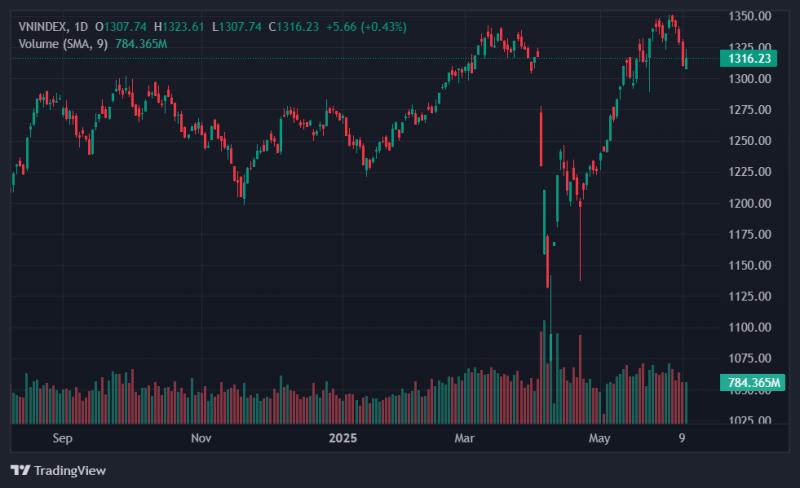Select the 2025 year marker on time axis
The height and width of the screenshot is (488, 800).
(x=343, y=438)
